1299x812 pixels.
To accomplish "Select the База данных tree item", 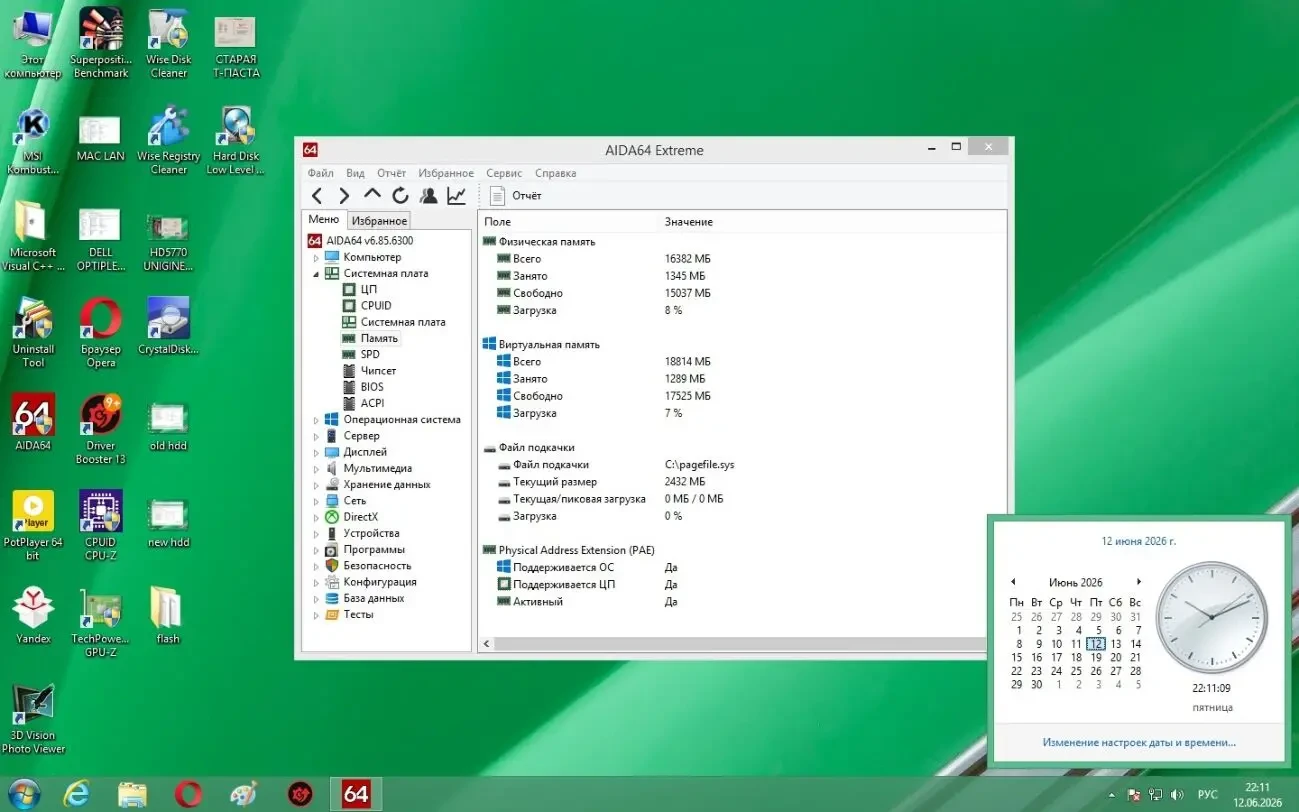I will point(374,598).
